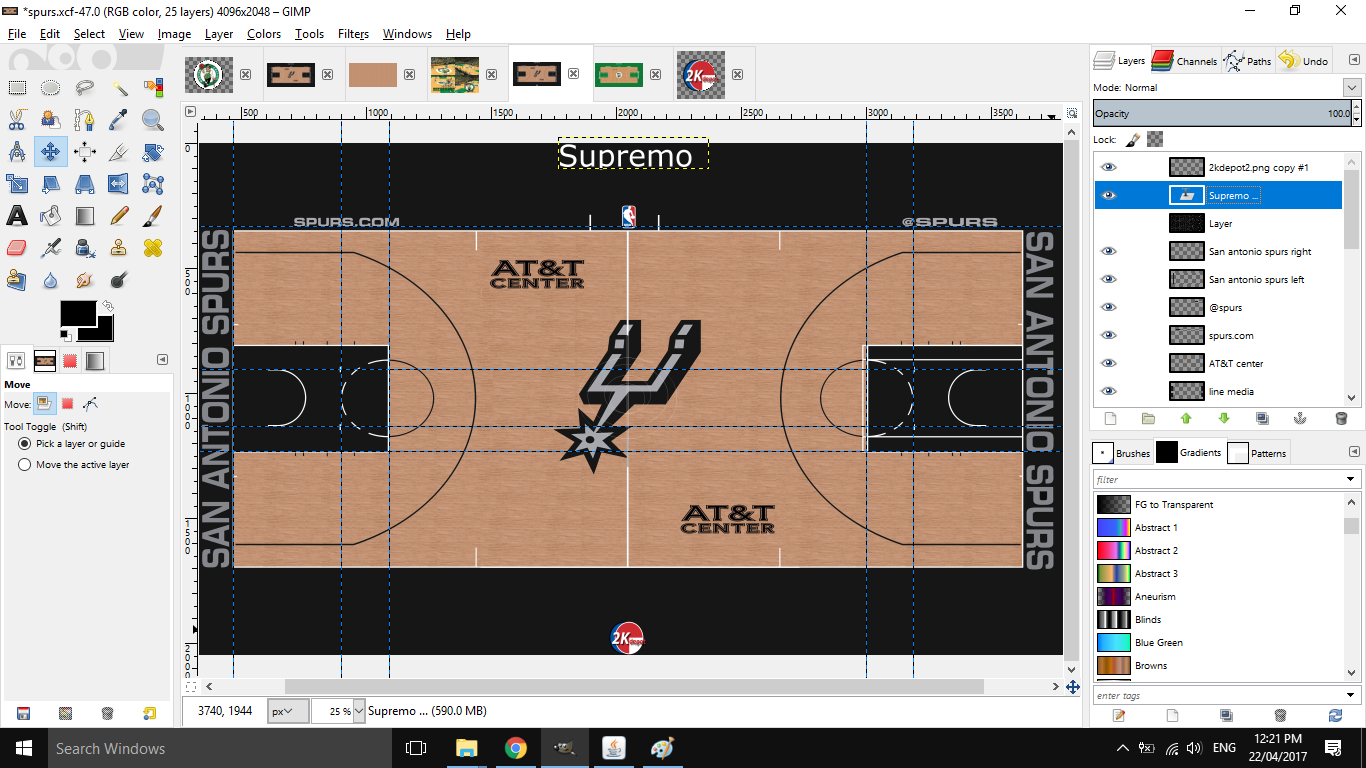This screenshot has width=1366, height=768.
Task: Select the Scissors Select tool
Action: pyautogui.click(x=17, y=120)
